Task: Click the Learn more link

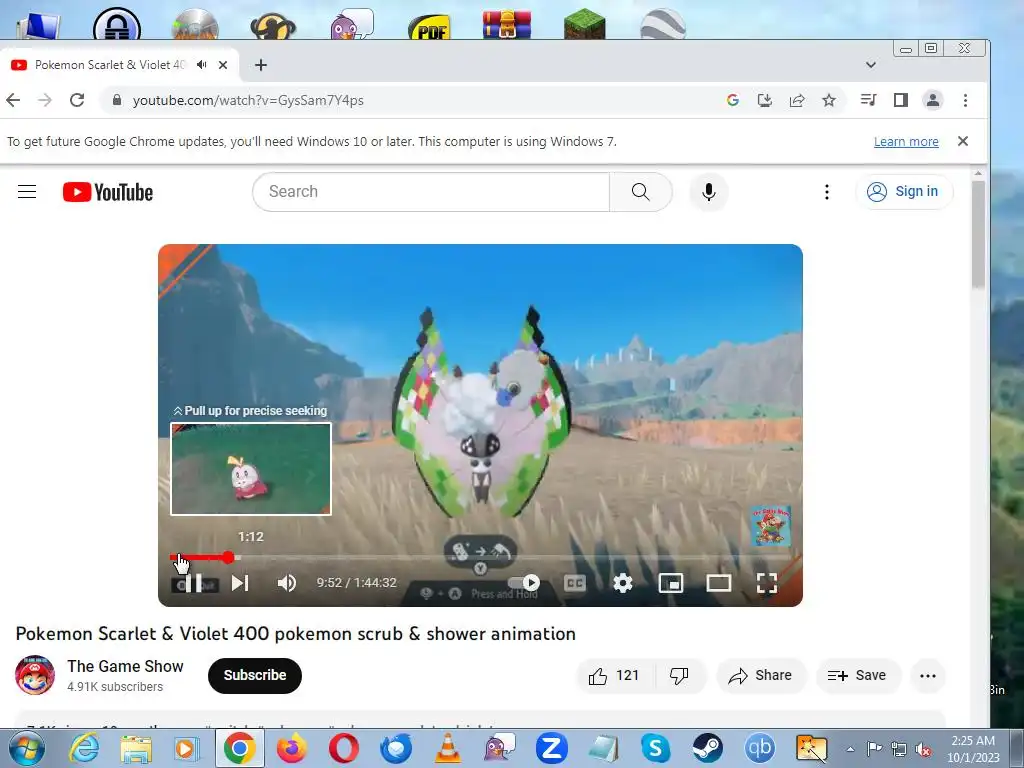Action: 906,142
